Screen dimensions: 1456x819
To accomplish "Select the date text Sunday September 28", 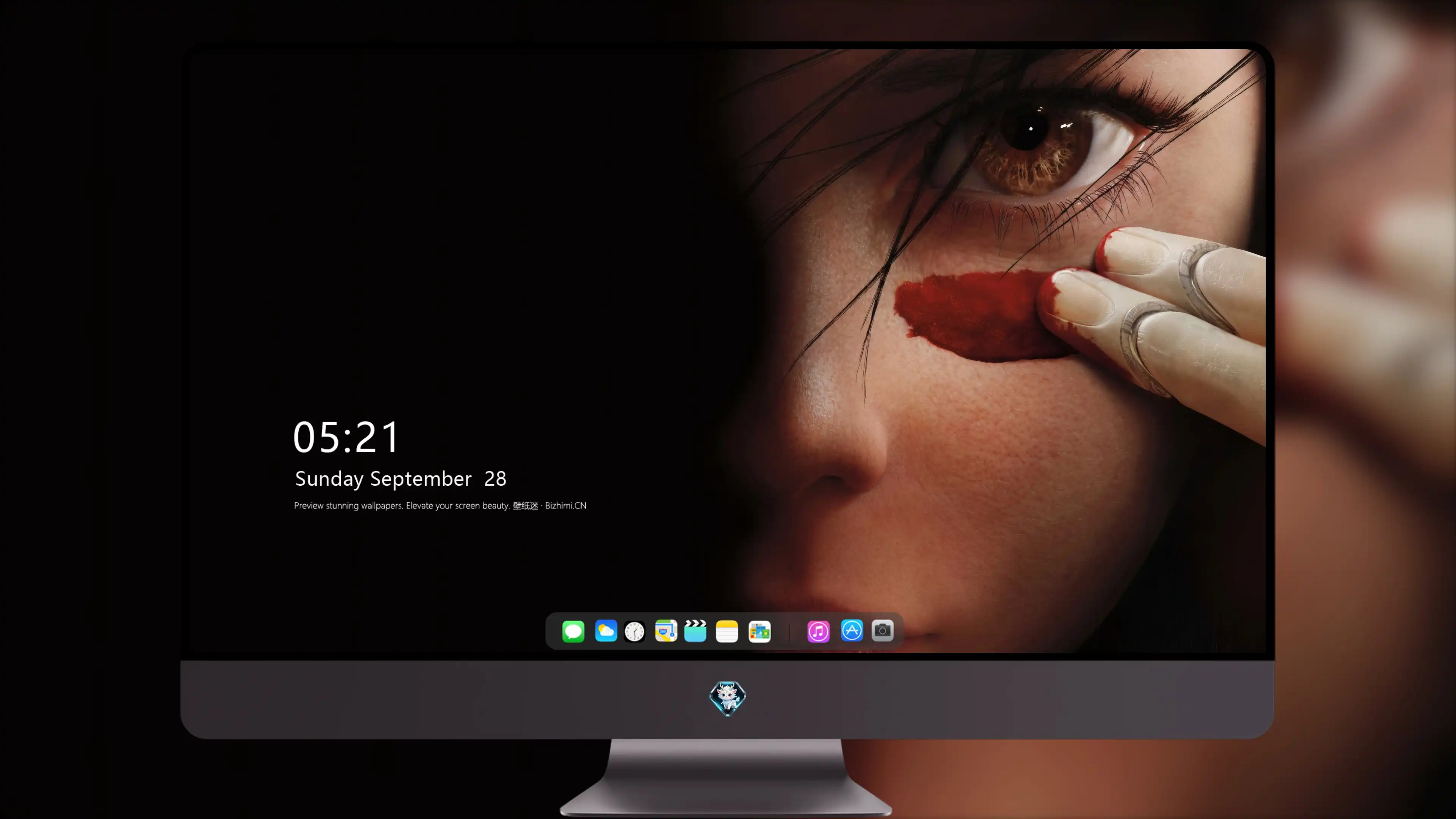I will click(x=401, y=479).
